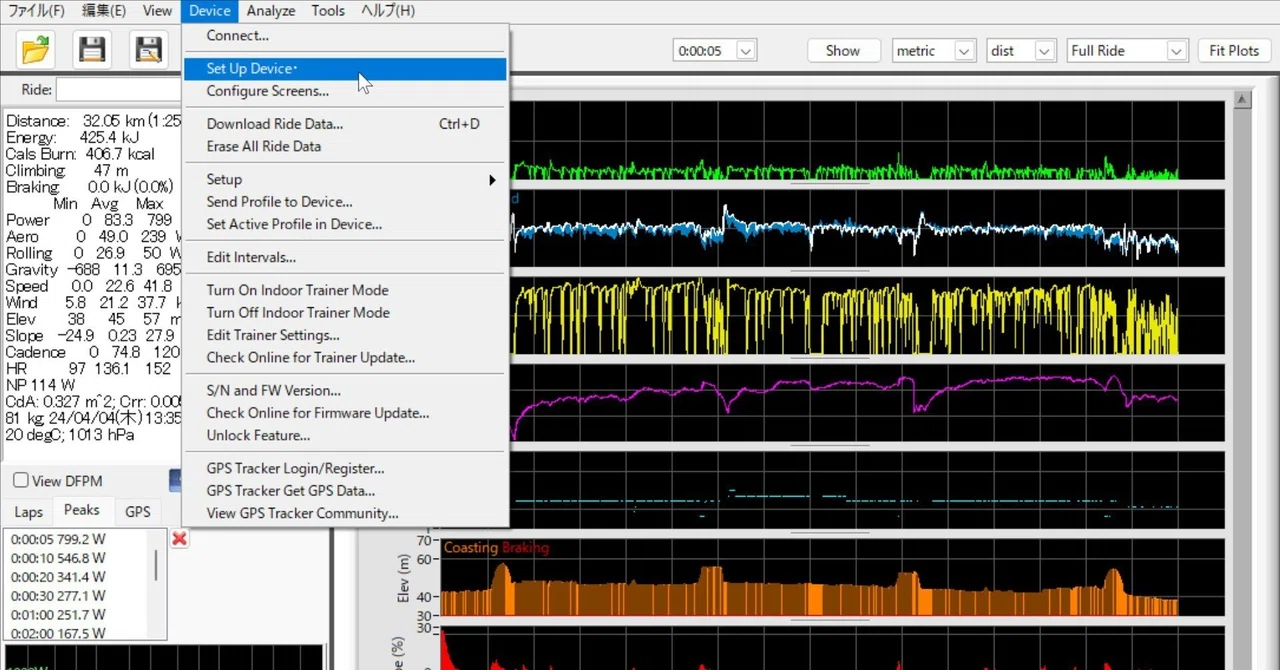Select Set Up Device menu entry
1280x670 pixels.
pos(345,69)
